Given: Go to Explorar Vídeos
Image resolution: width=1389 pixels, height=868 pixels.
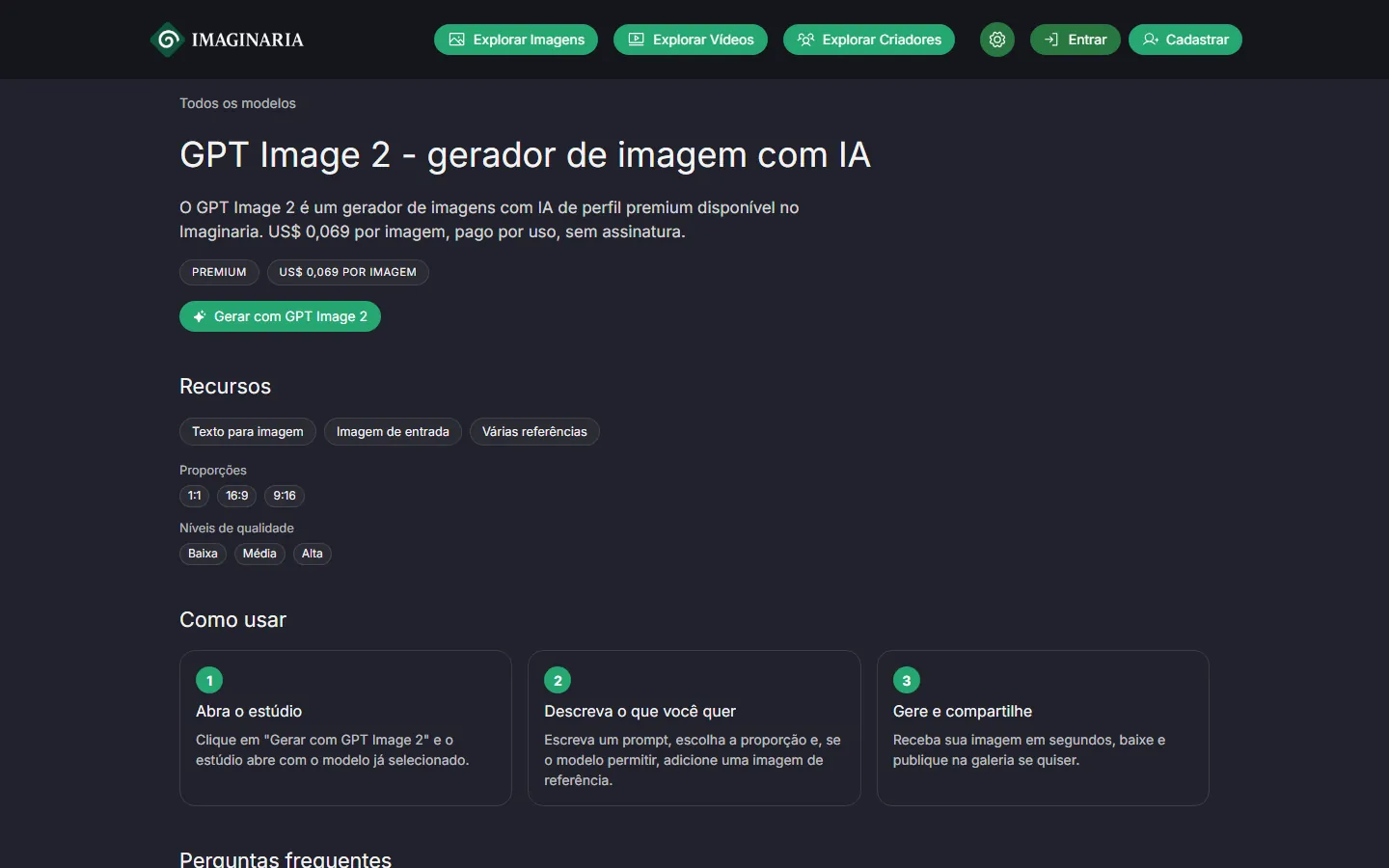Looking at the screenshot, I should coord(691,40).
